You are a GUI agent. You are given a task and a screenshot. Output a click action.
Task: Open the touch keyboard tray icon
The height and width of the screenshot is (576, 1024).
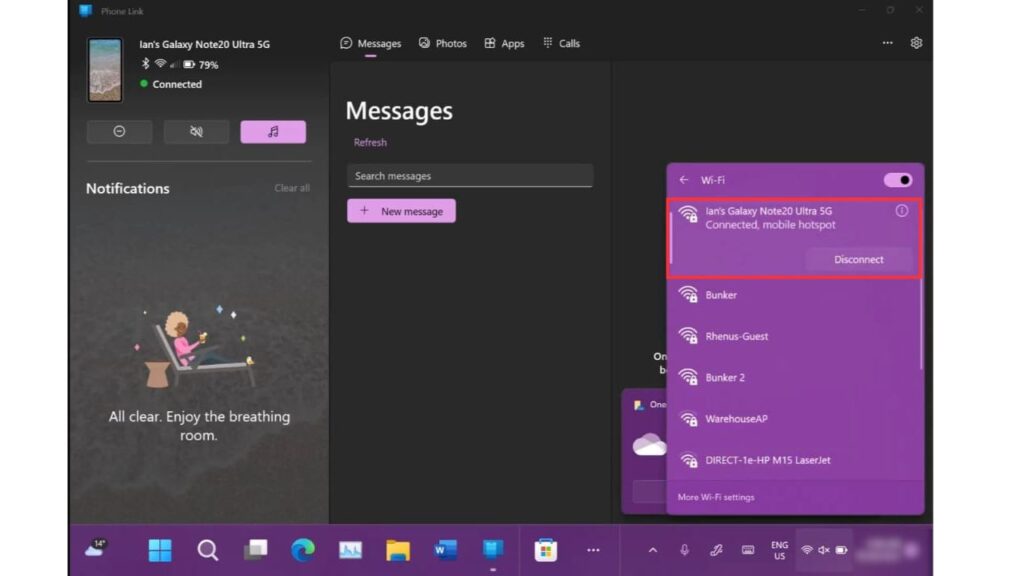click(x=748, y=551)
